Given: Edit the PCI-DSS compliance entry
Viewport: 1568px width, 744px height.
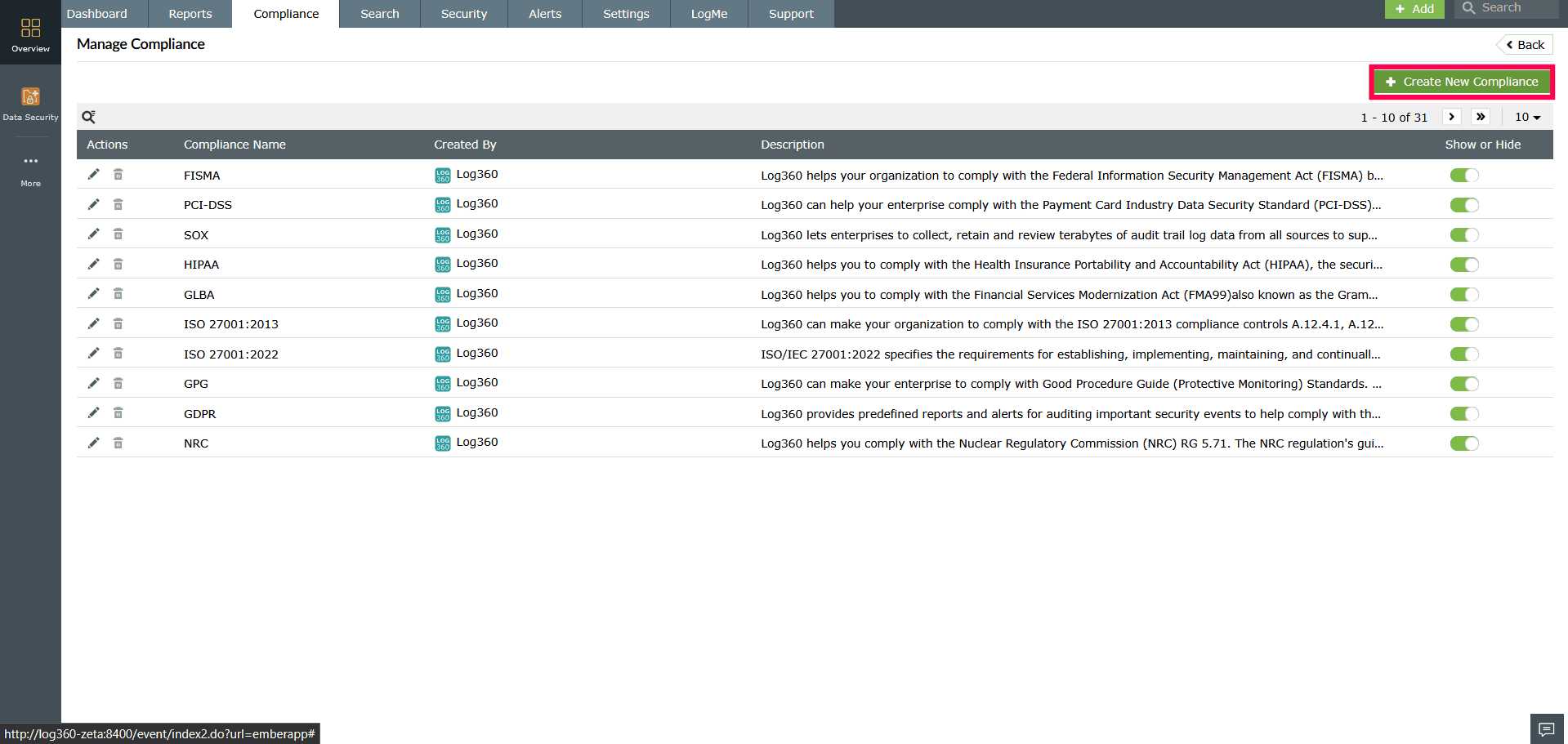Looking at the screenshot, I should 93,204.
